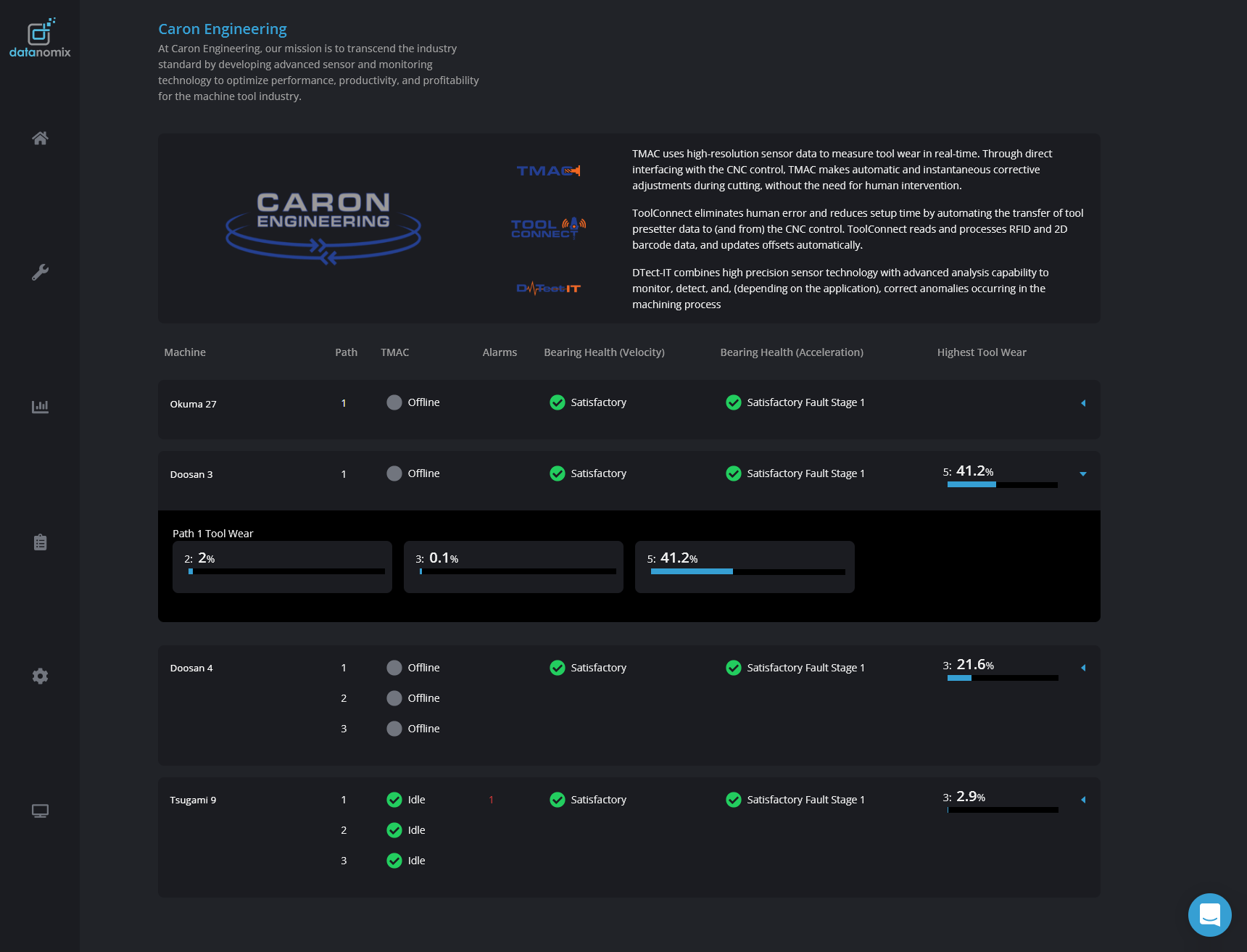Click Doosan 3 Satisfactory Fault Stage 1 text

click(805, 473)
